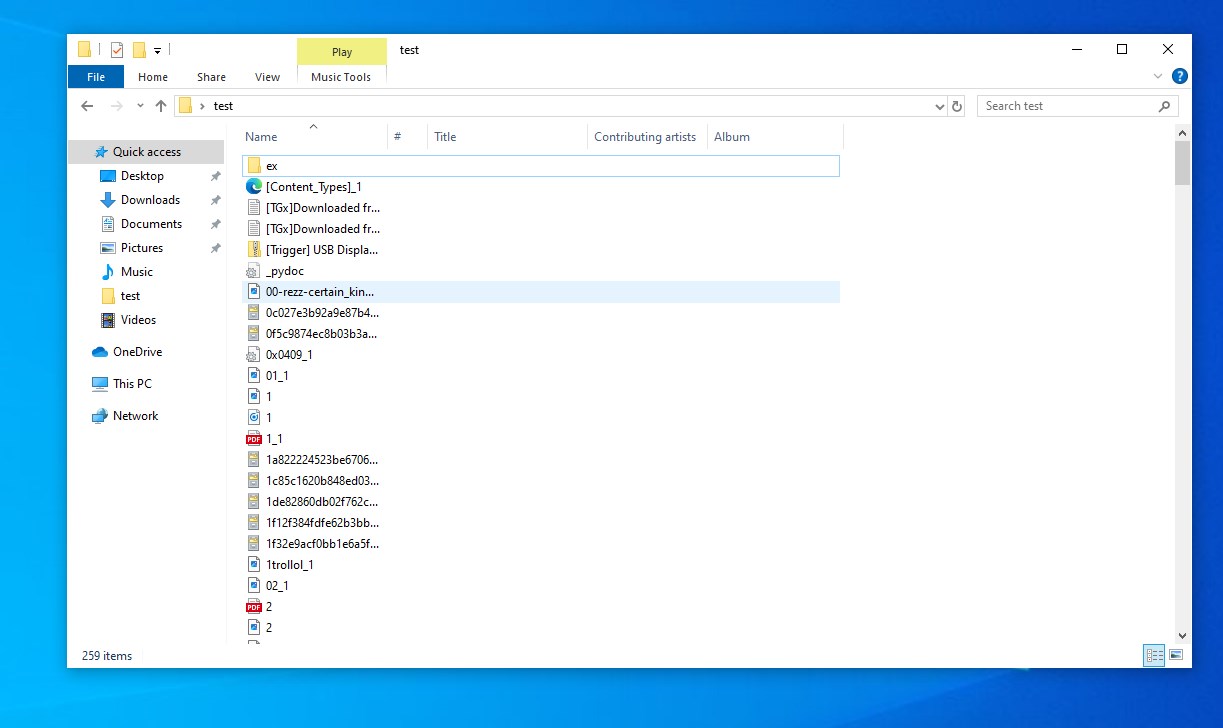The image size is (1223, 728).
Task: Go back with the left arrow
Action: point(87,106)
